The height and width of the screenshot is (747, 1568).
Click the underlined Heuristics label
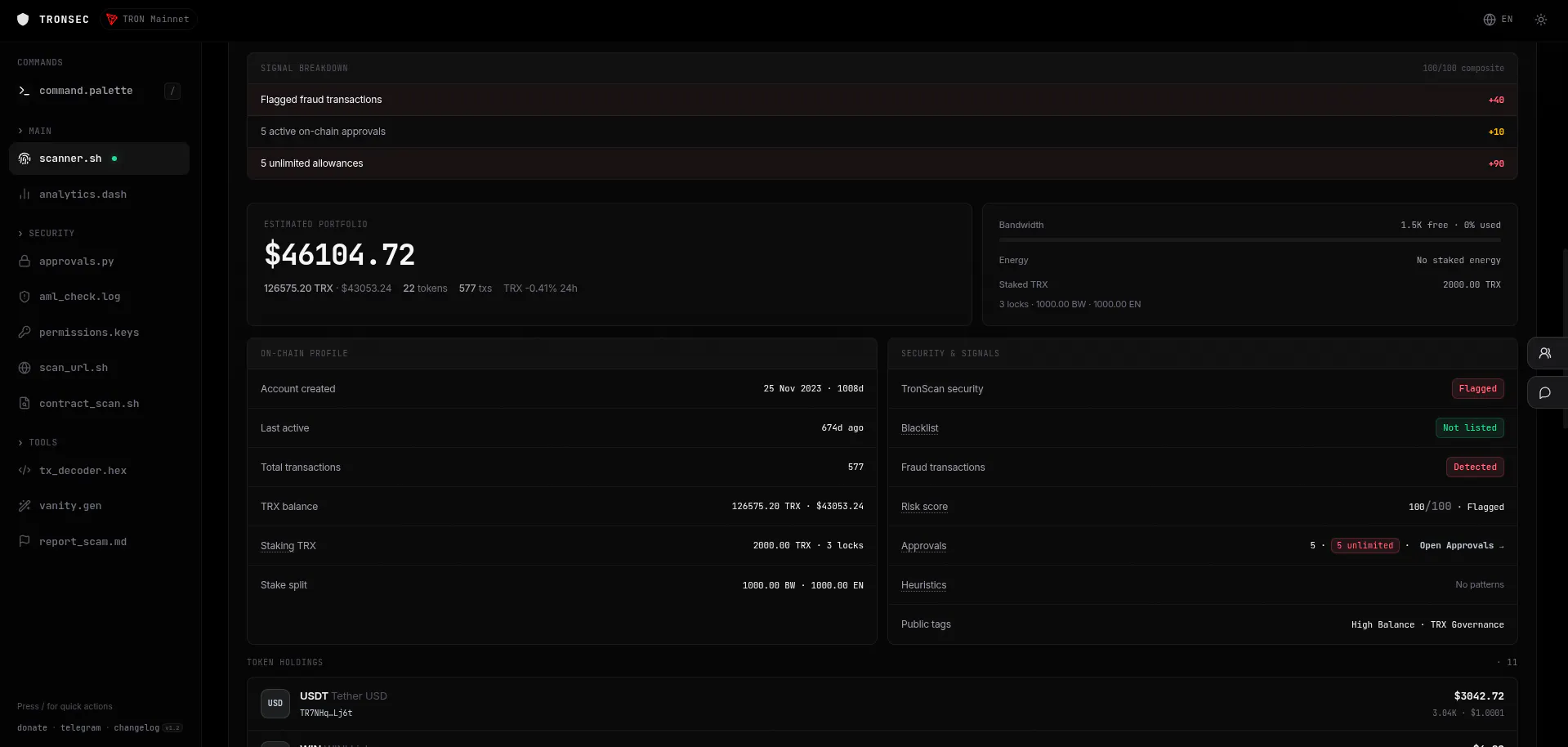click(x=923, y=585)
